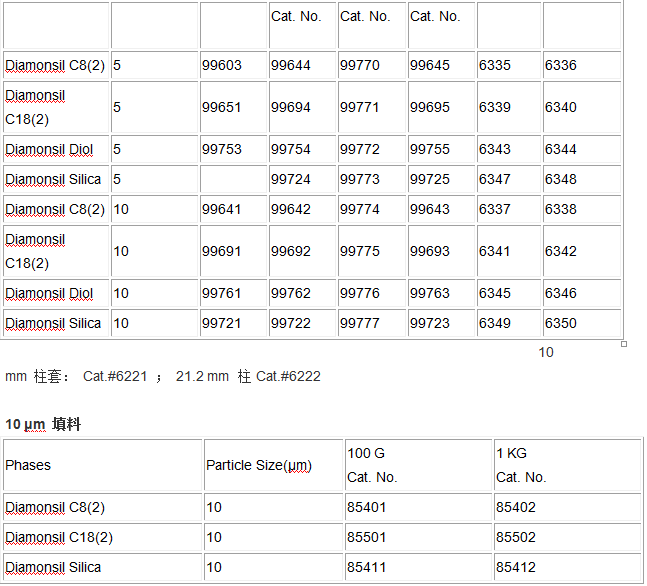Select cell 6335
The height and width of the screenshot is (586, 647).
coord(509,65)
